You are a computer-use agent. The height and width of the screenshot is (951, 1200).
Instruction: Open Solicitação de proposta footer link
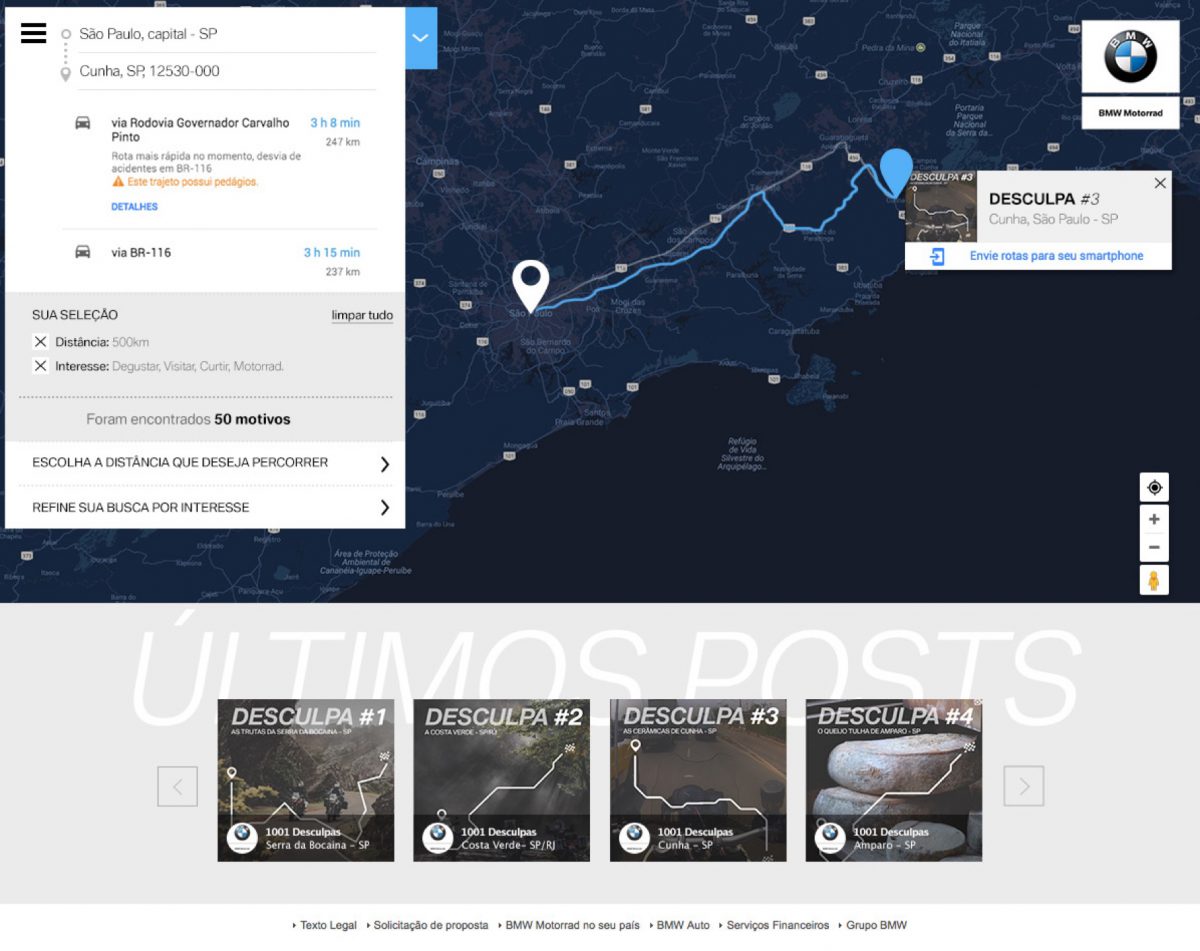[430, 925]
